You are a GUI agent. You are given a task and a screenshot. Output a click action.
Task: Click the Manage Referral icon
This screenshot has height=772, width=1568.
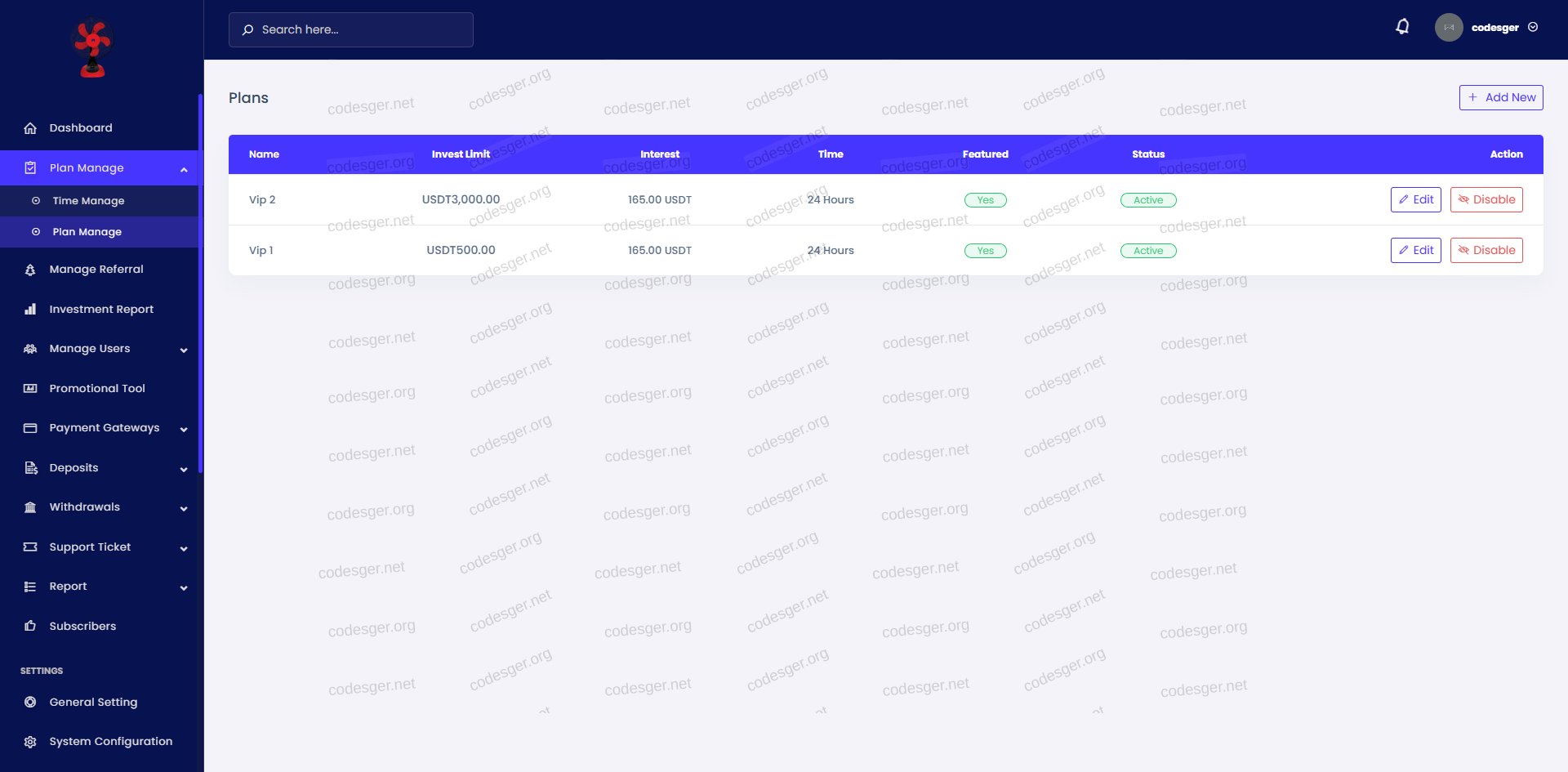(x=30, y=270)
